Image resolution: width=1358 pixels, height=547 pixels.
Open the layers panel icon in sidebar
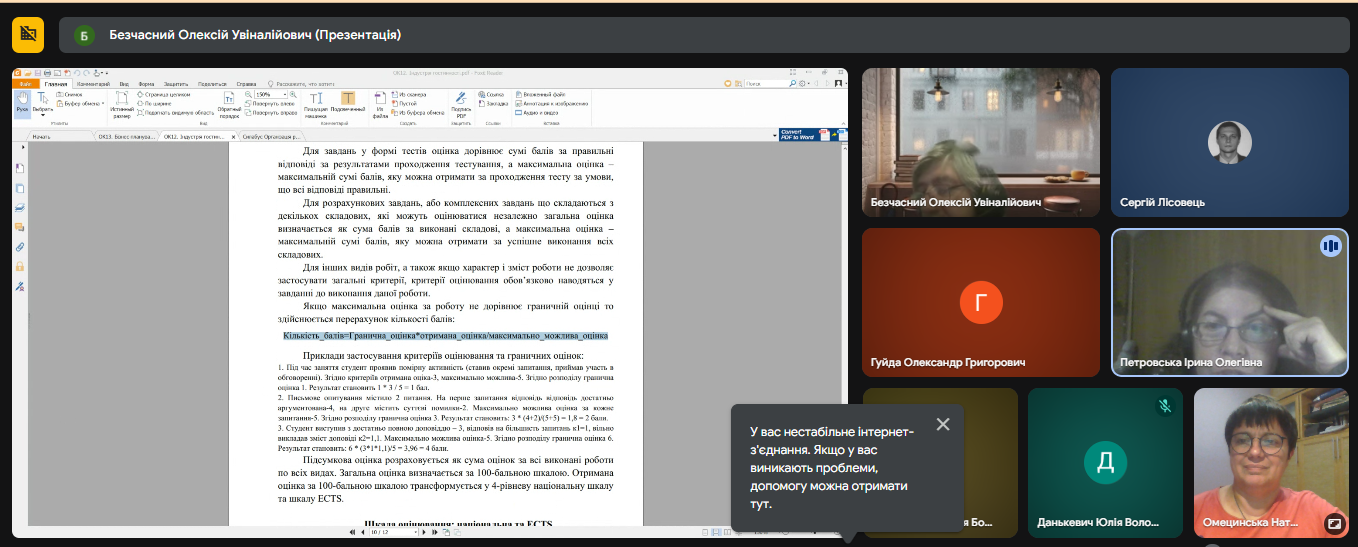(20, 207)
